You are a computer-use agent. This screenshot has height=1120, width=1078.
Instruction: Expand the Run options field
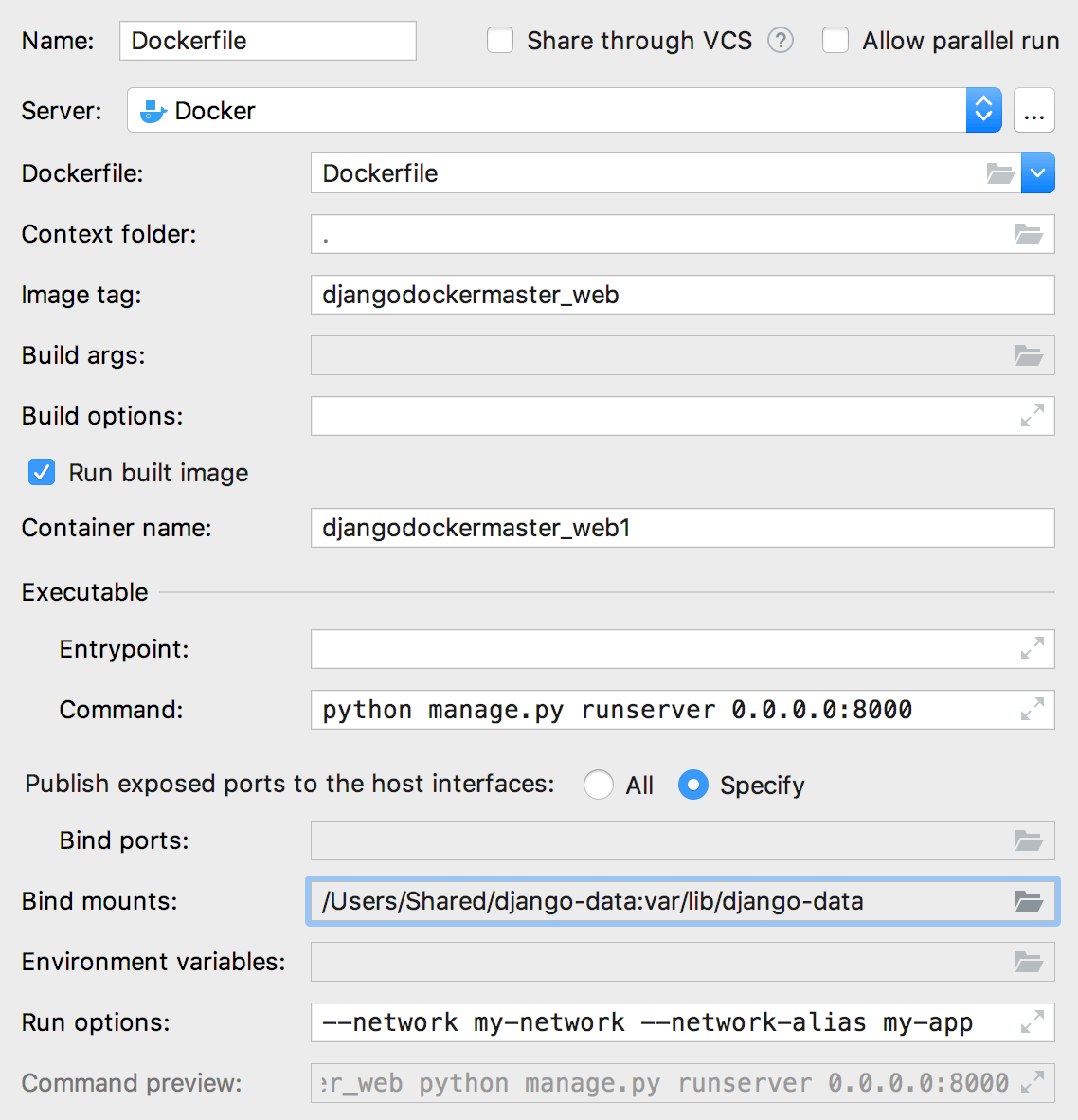click(1033, 1021)
